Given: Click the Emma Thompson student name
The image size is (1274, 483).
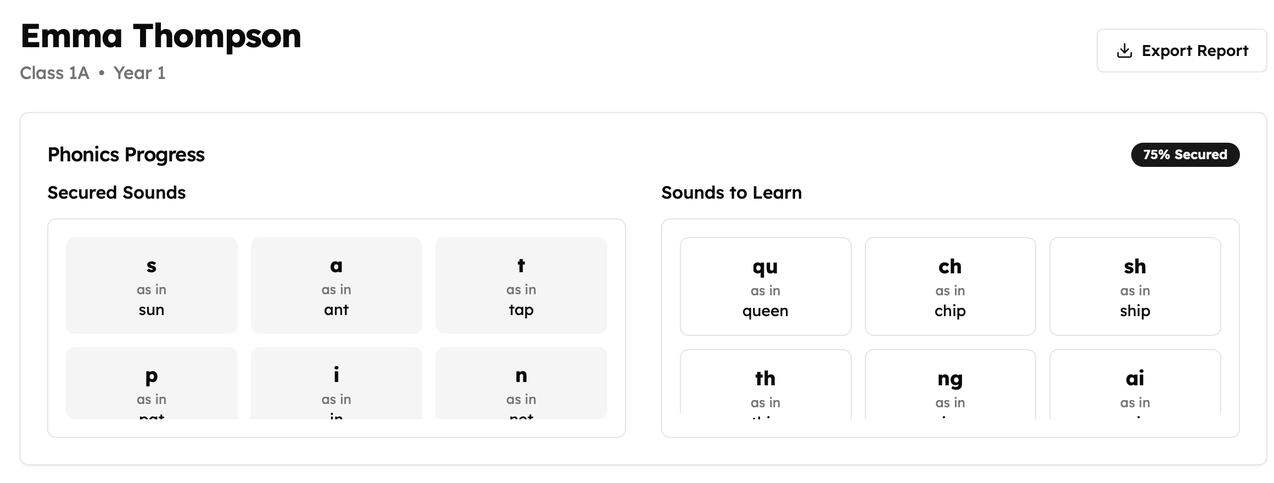Looking at the screenshot, I should tap(160, 36).
